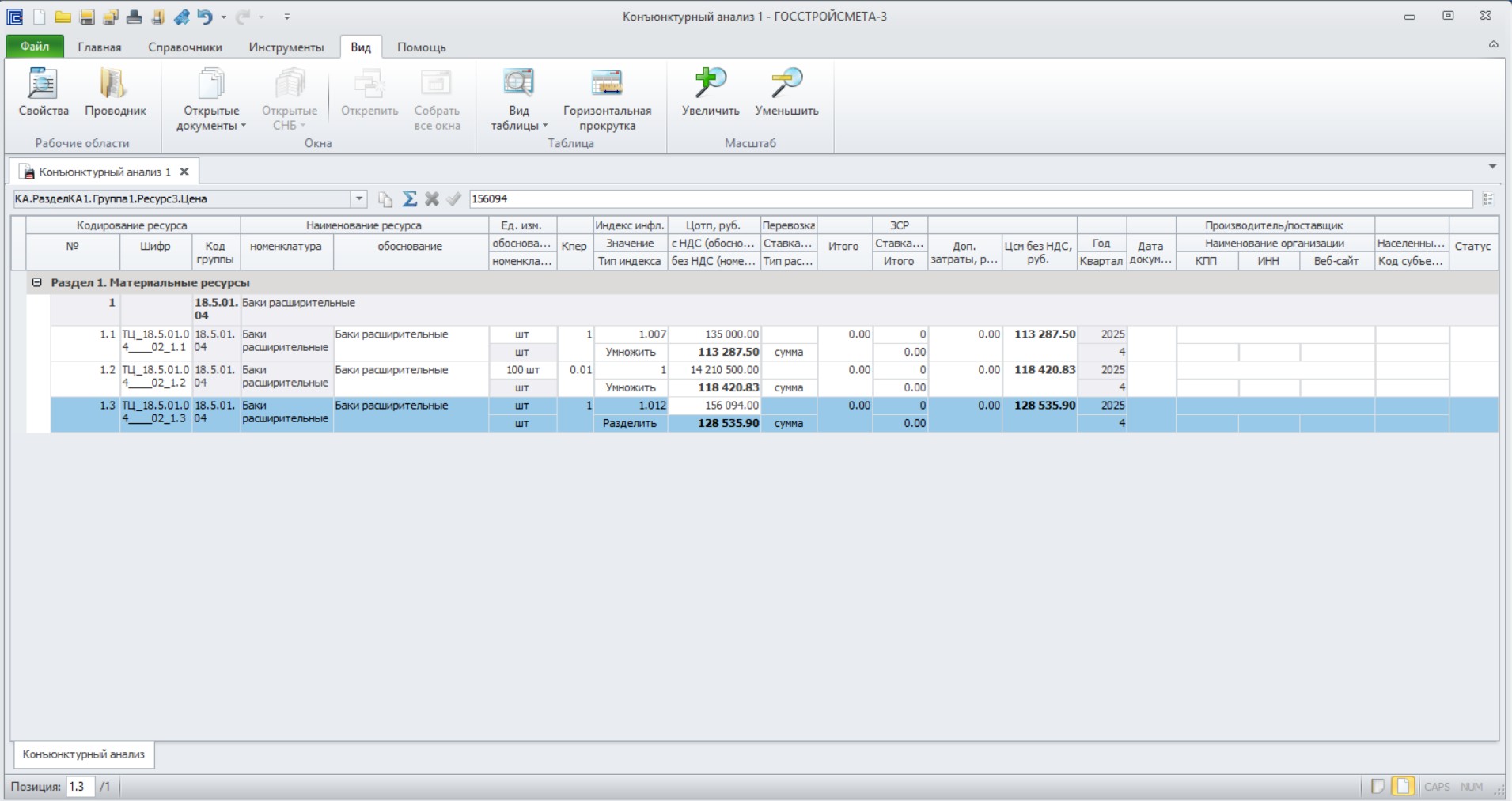The height and width of the screenshot is (801, 1512).
Task: Click the Уменьшить zoom-out magnifier
Action: pyautogui.click(x=786, y=93)
